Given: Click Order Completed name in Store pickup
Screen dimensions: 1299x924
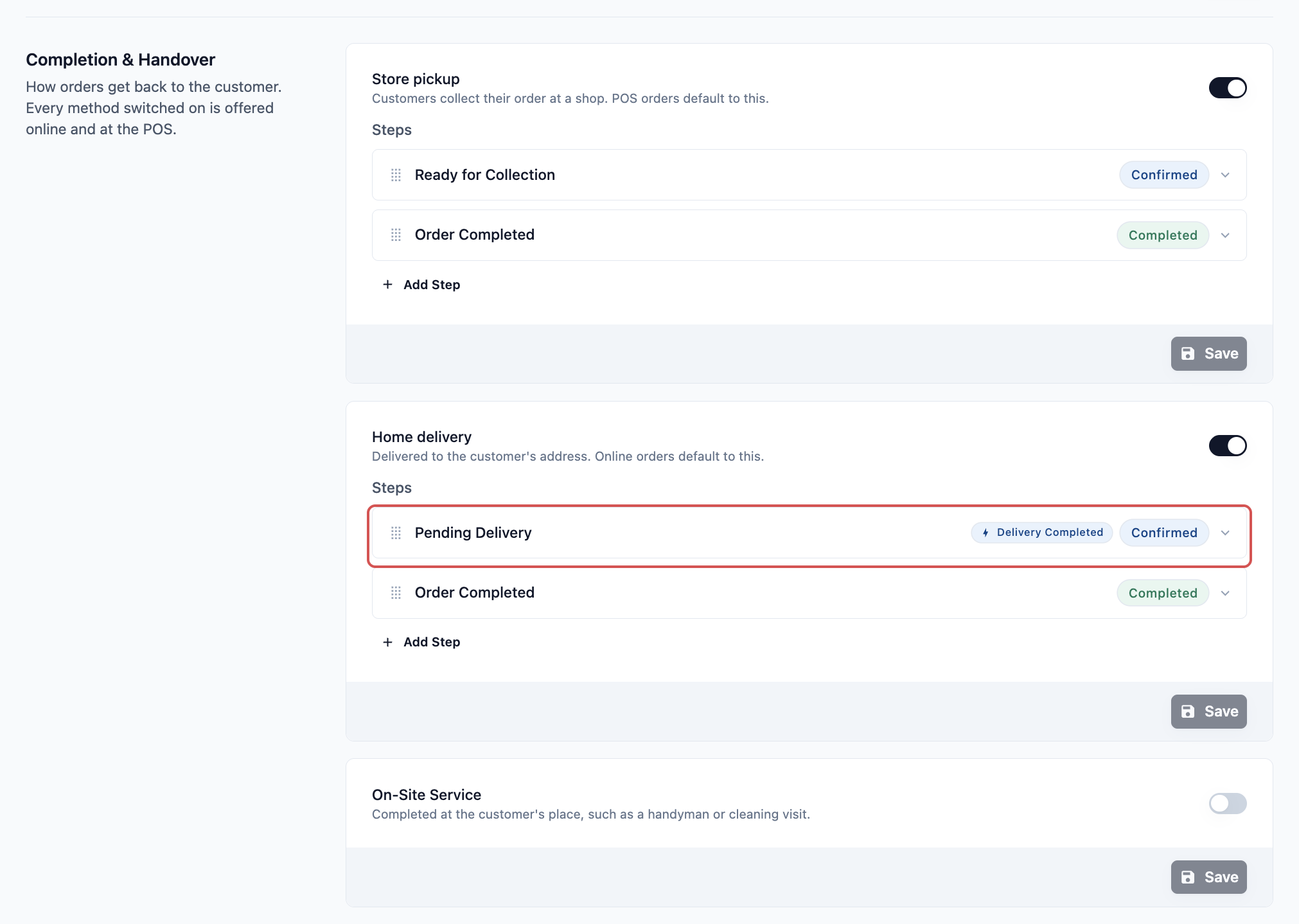Looking at the screenshot, I should click(474, 235).
